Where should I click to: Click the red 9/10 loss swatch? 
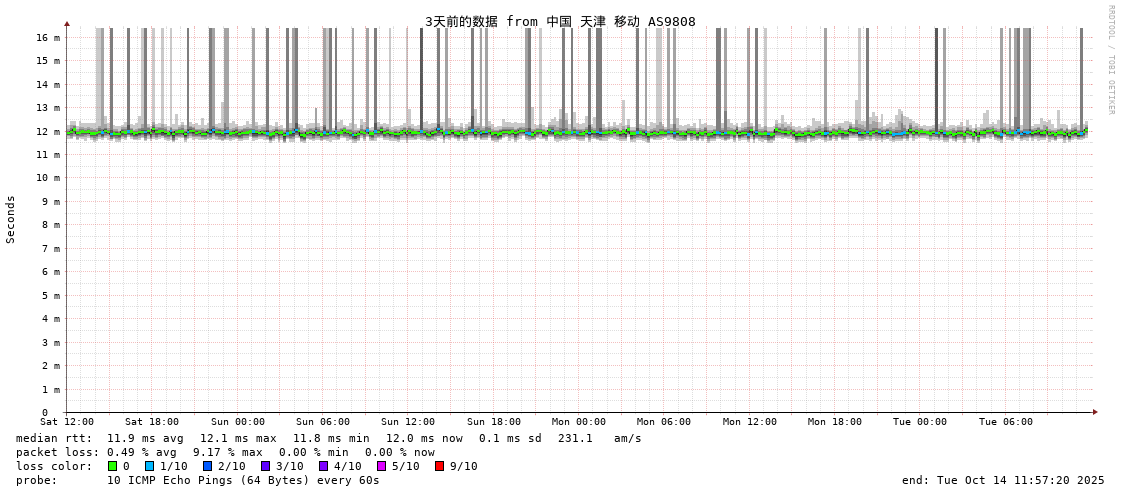point(439,466)
